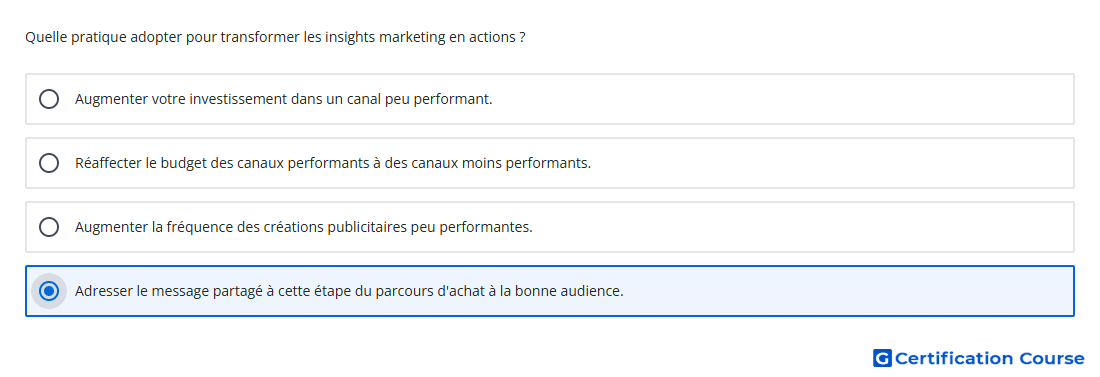
Task: Click the label 'Augmenter la fréquence des créations publicitaires'
Action: (x=250, y=227)
